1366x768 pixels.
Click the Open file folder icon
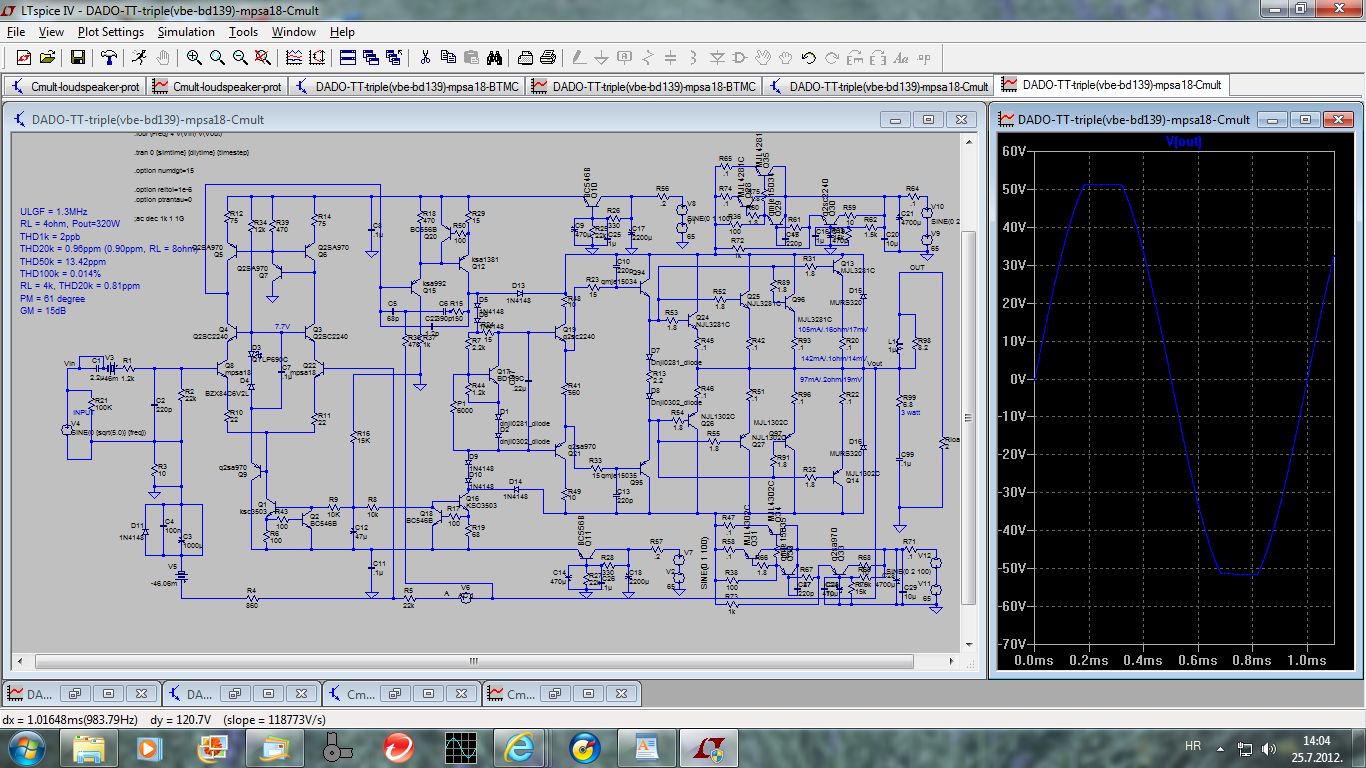49,57
